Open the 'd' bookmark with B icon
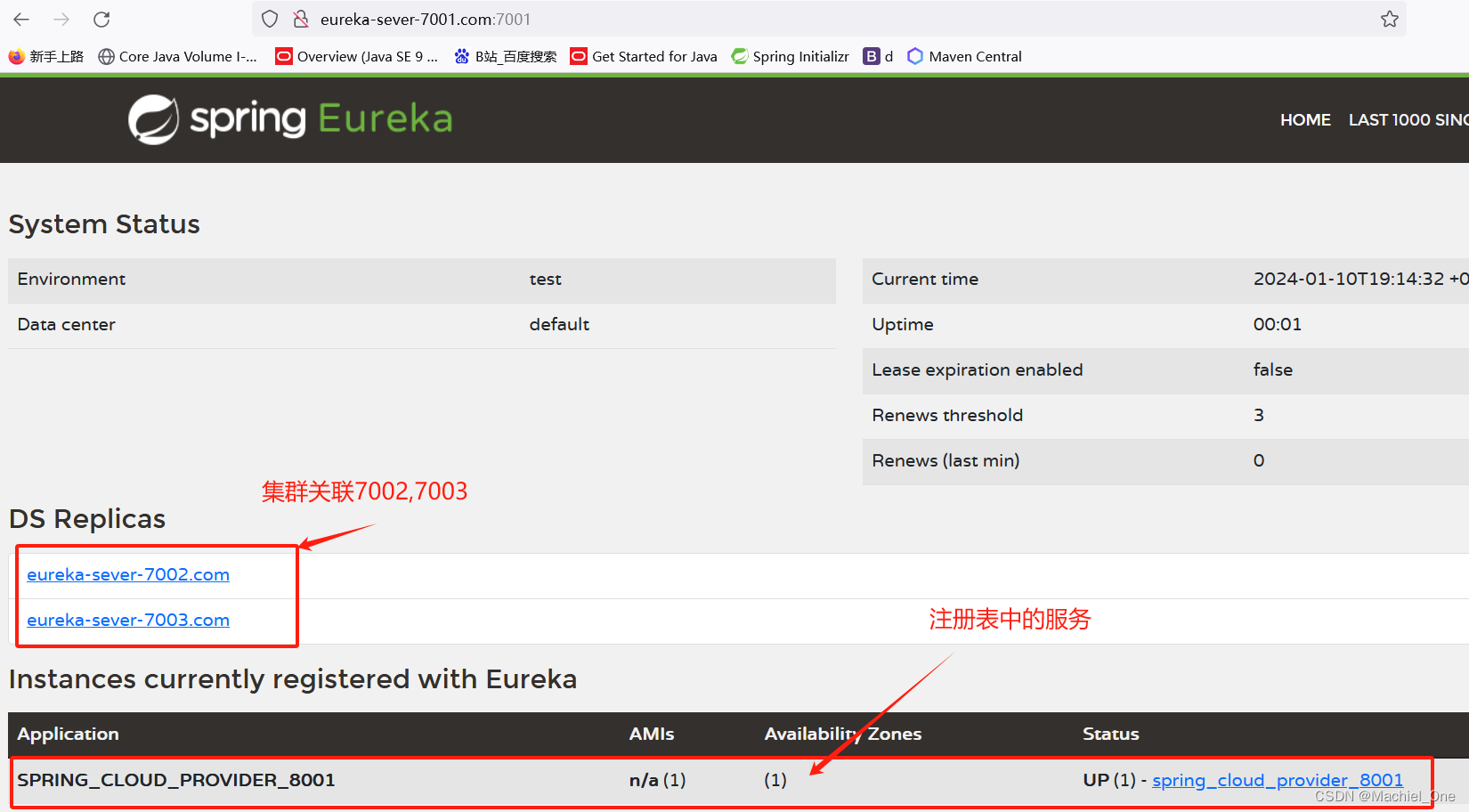Image resolution: width=1469 pixels, height=812 pixels. 878,56
